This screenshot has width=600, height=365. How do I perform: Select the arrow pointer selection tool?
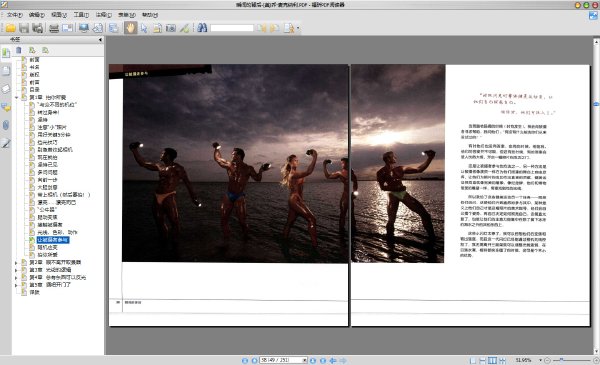[144, 28]
